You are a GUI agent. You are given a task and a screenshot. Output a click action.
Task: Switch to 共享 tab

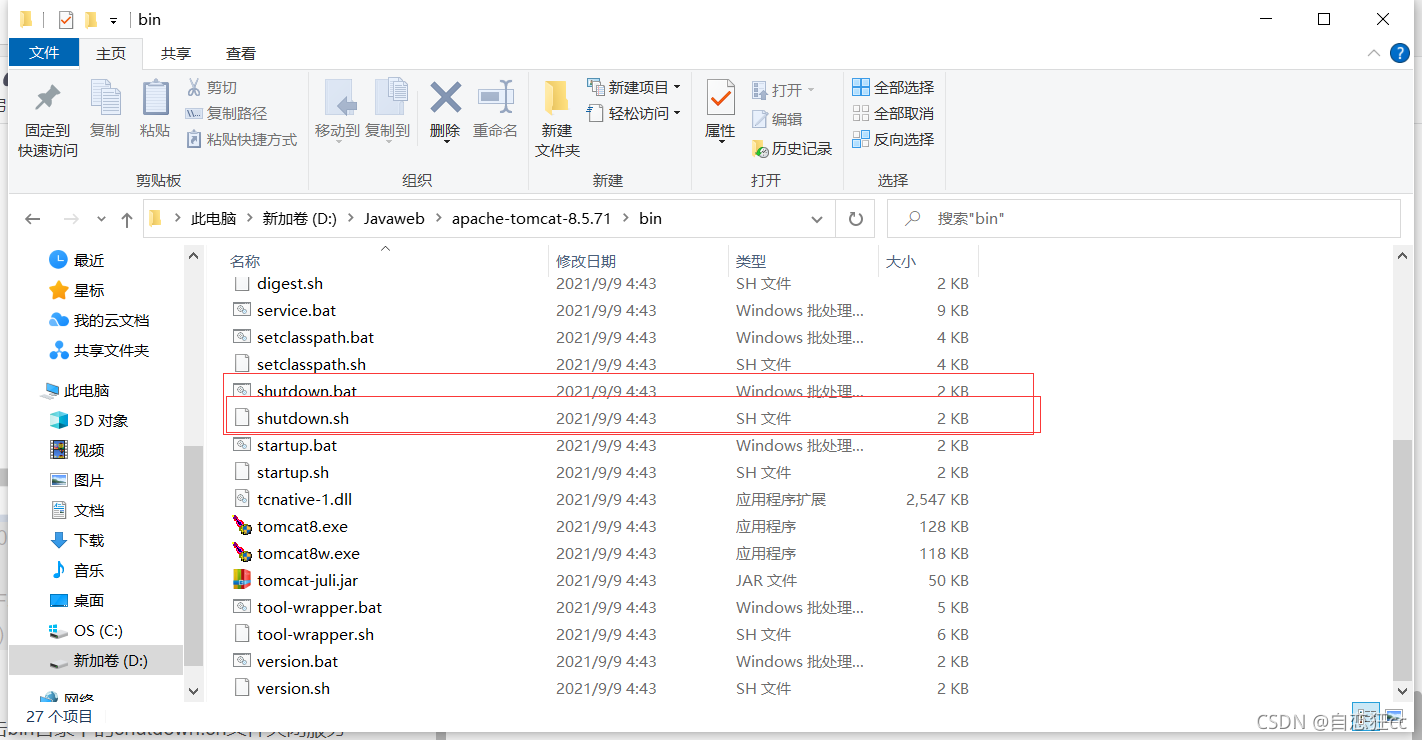[x=176, y=53]
